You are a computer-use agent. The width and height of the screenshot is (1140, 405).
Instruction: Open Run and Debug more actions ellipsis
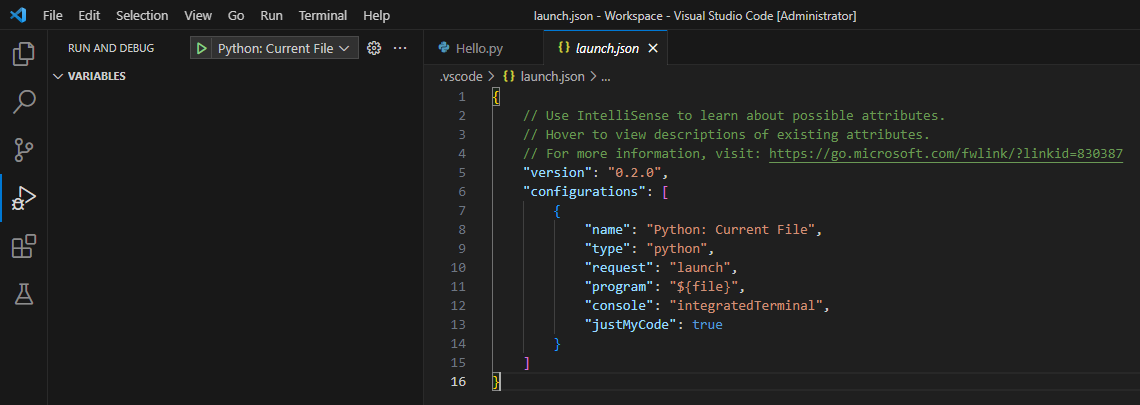click(400, 48)
